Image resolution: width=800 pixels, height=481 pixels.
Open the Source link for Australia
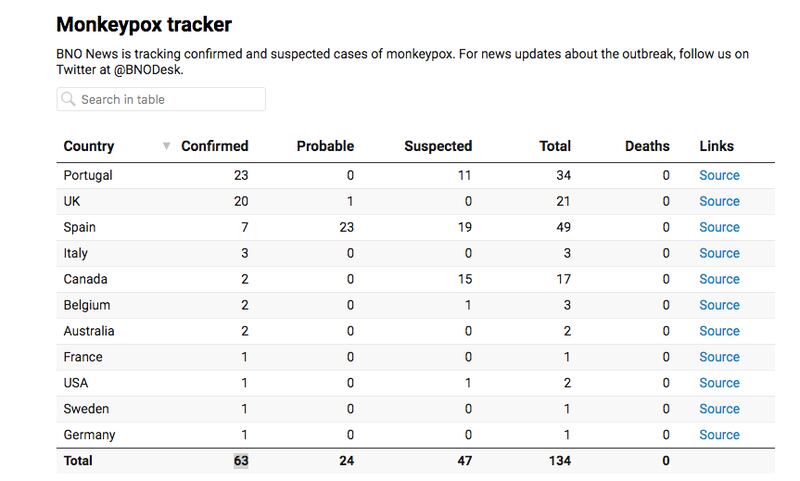pyautogui.click(x=719, y=331)
